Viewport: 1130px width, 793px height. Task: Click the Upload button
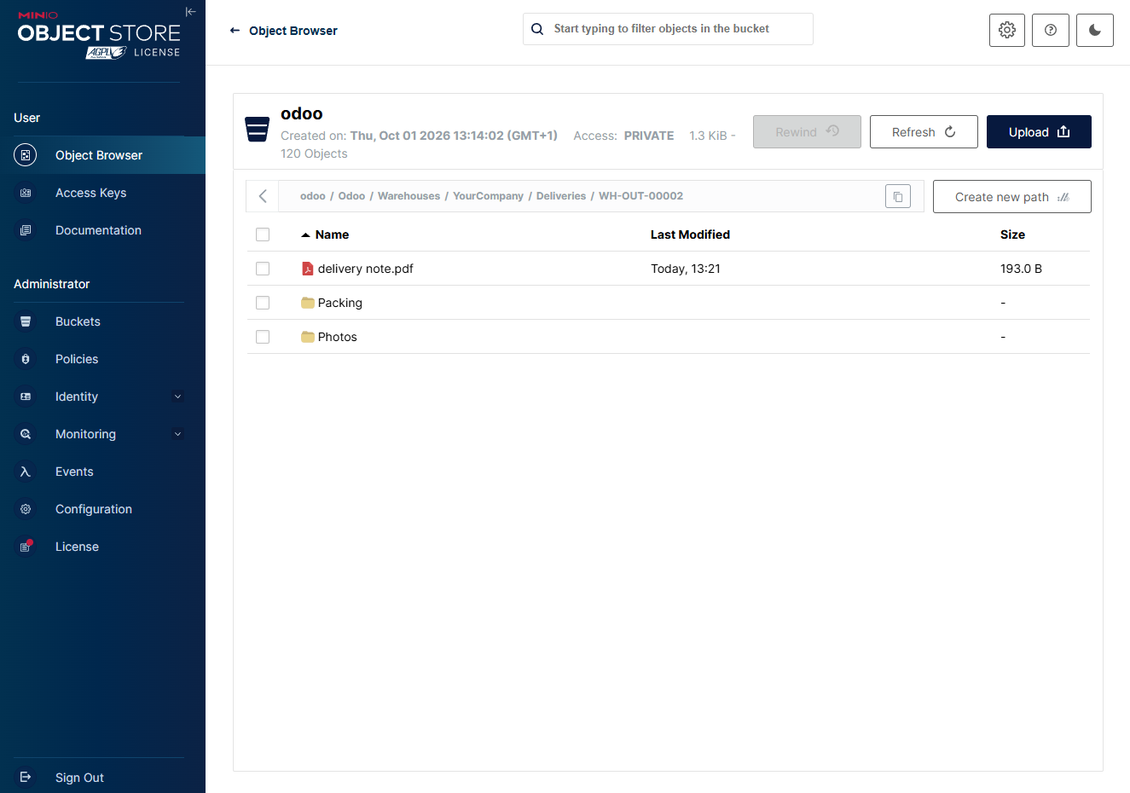pyautogui.click(x=1038, y=132)
